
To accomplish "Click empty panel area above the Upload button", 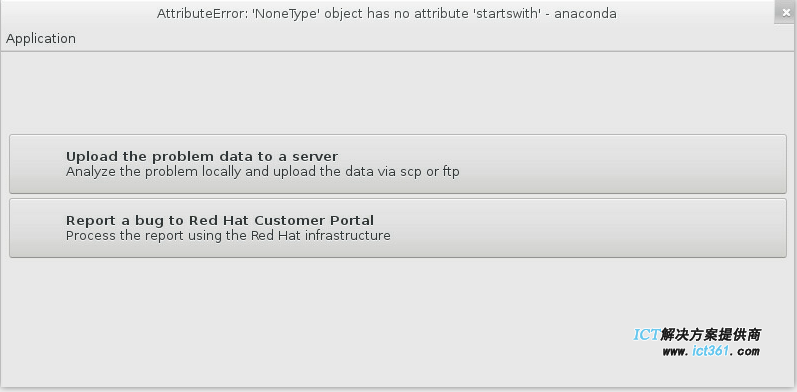I will click(398, 93).
